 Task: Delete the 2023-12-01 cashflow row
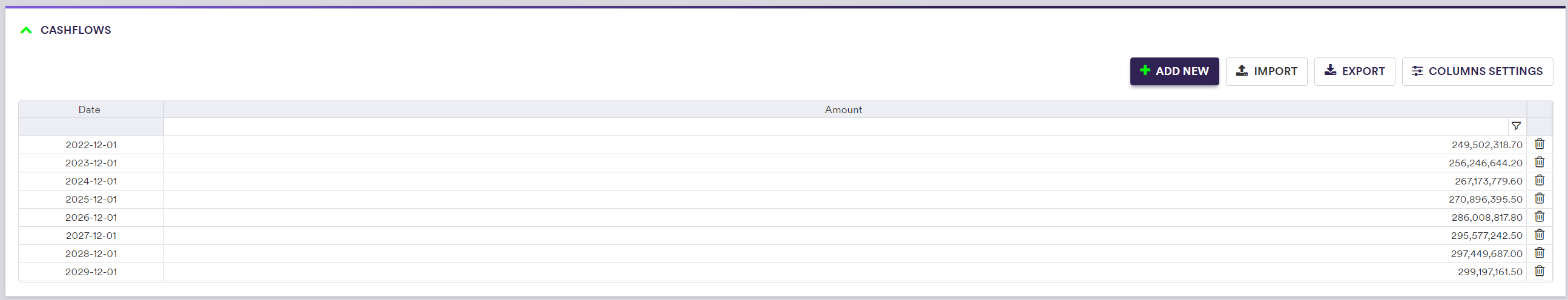(1540, 163)
